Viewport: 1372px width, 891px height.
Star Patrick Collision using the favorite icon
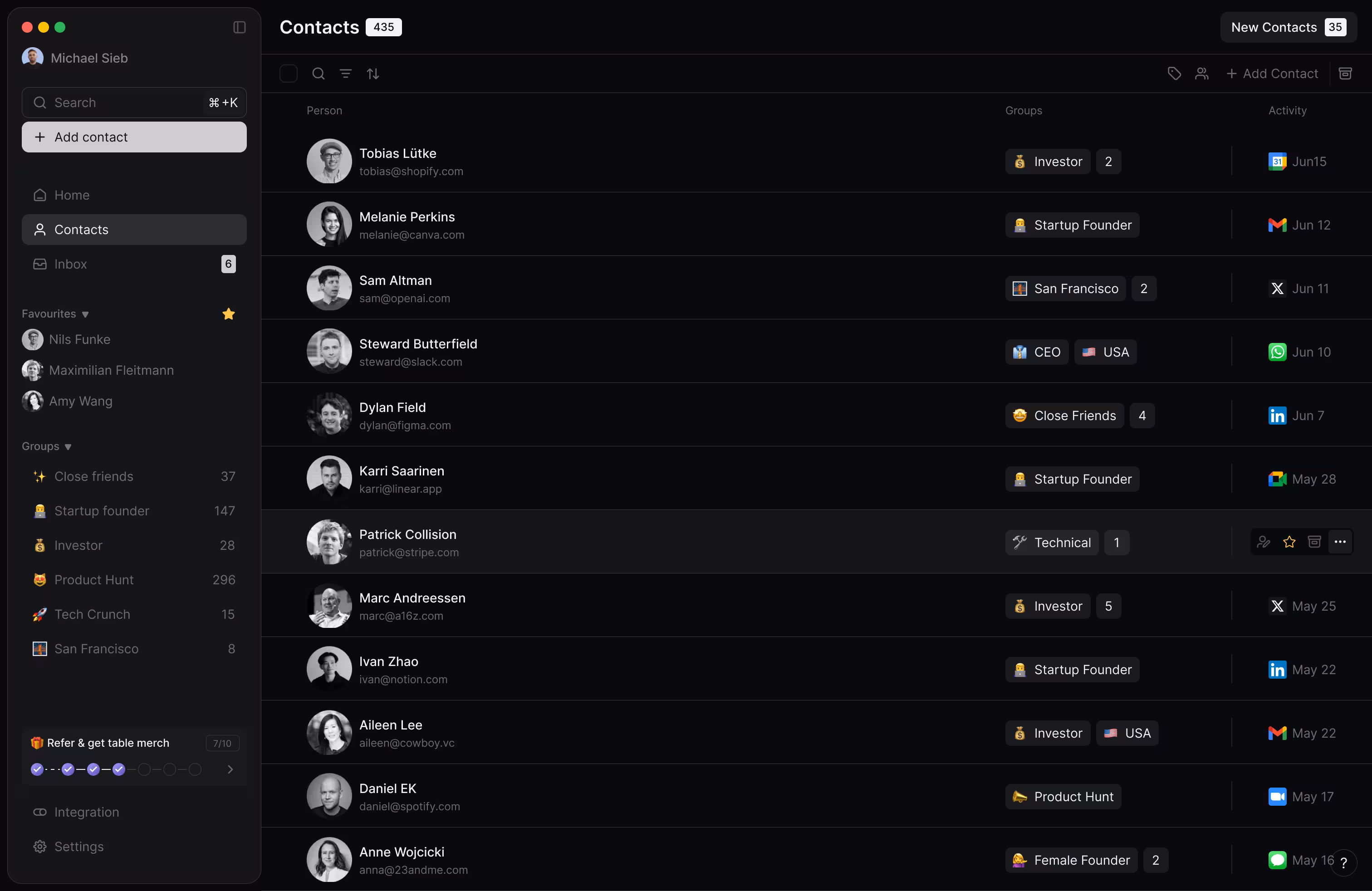point(1289,542)
